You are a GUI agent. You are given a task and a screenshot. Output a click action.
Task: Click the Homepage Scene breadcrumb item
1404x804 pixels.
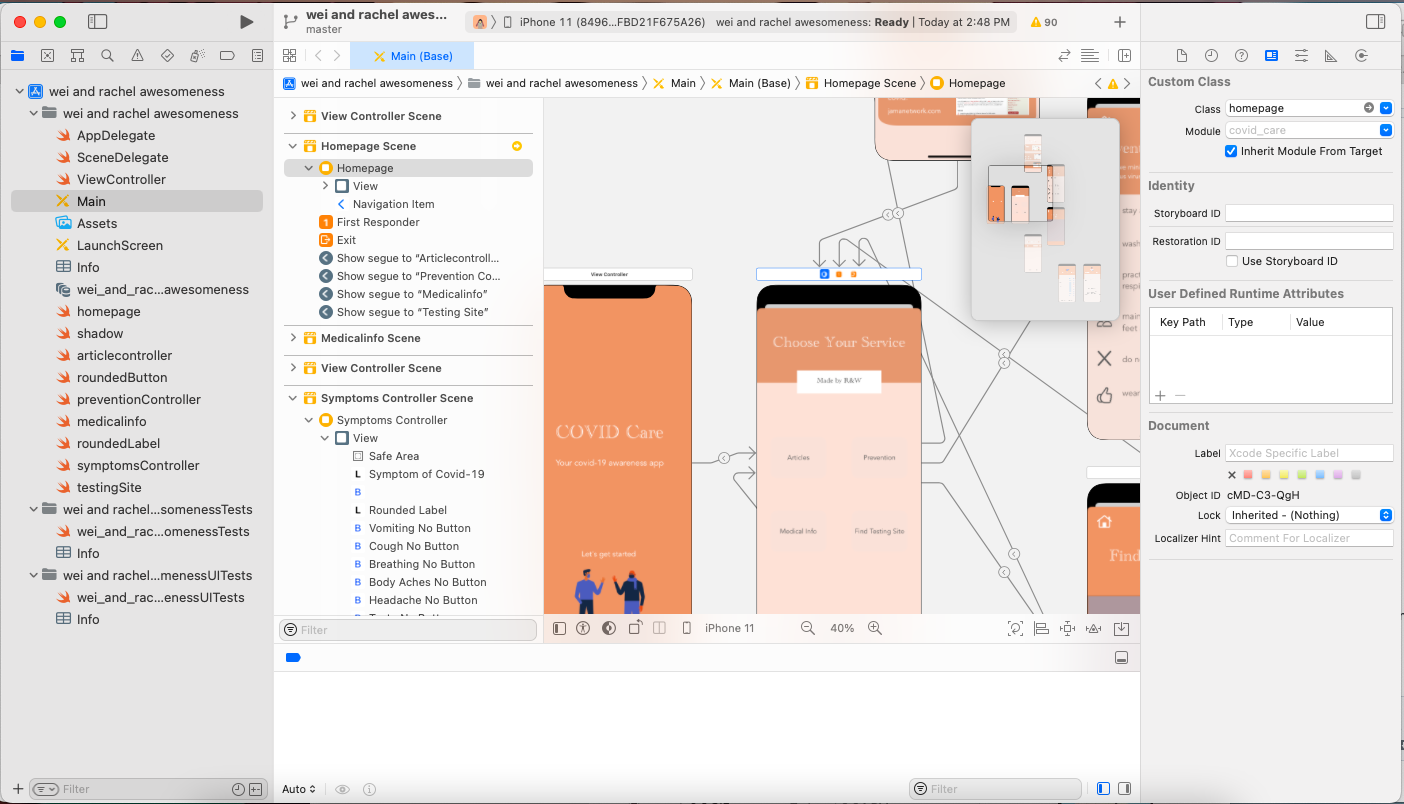[x=861, y=83]
